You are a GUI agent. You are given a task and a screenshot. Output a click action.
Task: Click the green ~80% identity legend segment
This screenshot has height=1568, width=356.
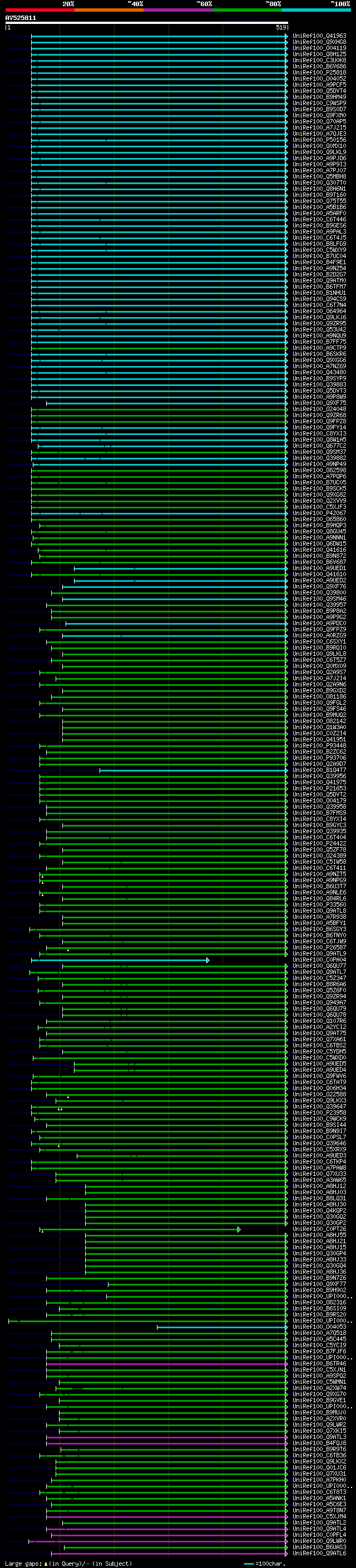[247, 10]
